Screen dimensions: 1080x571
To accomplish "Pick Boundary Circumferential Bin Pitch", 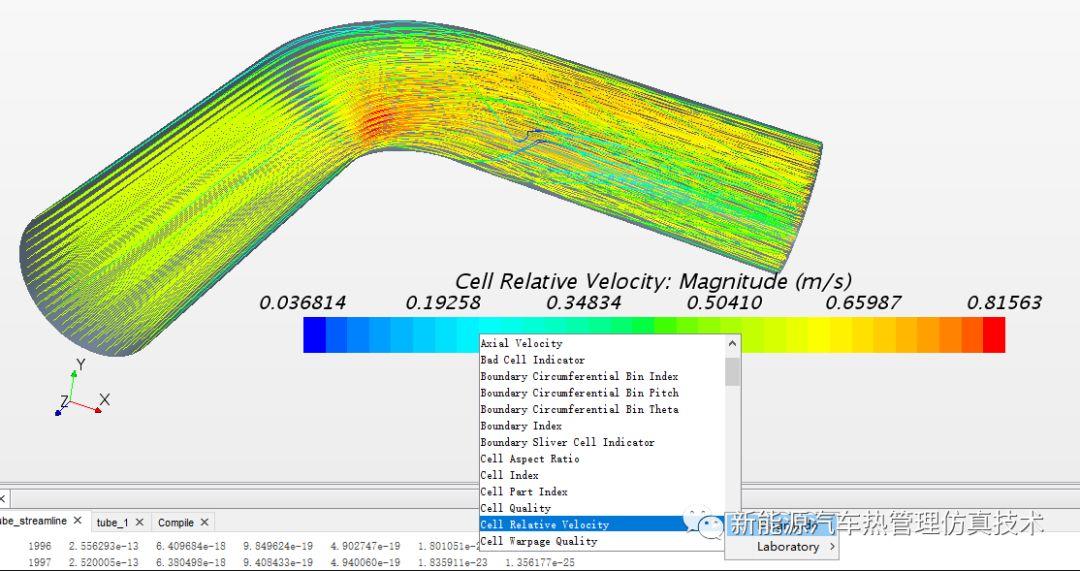I will tap(602, 393).
